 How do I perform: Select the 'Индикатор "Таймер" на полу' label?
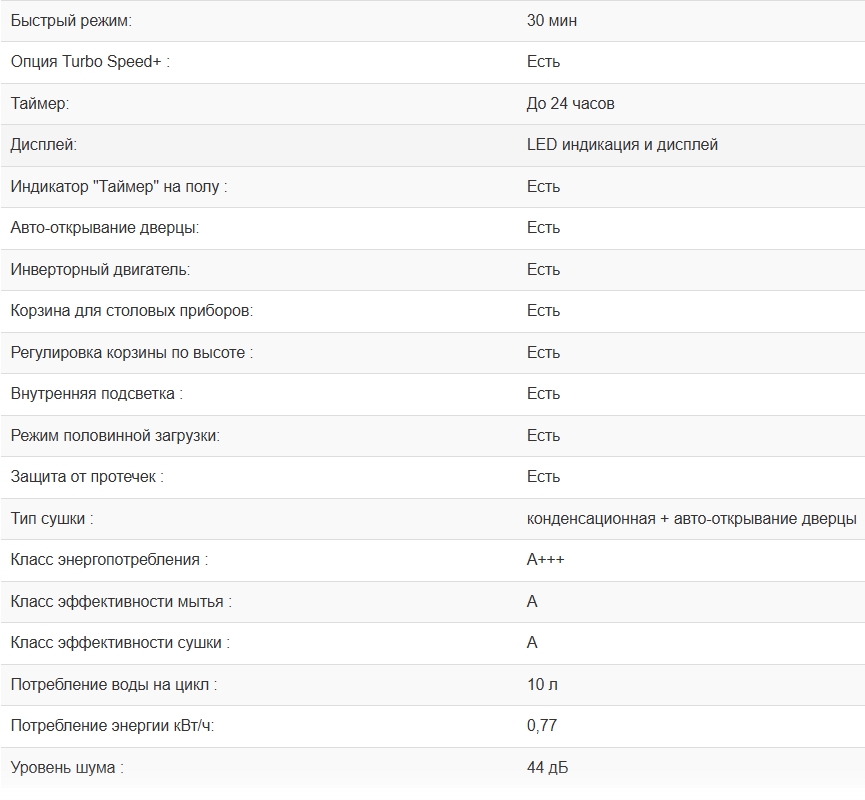point(119,187)
